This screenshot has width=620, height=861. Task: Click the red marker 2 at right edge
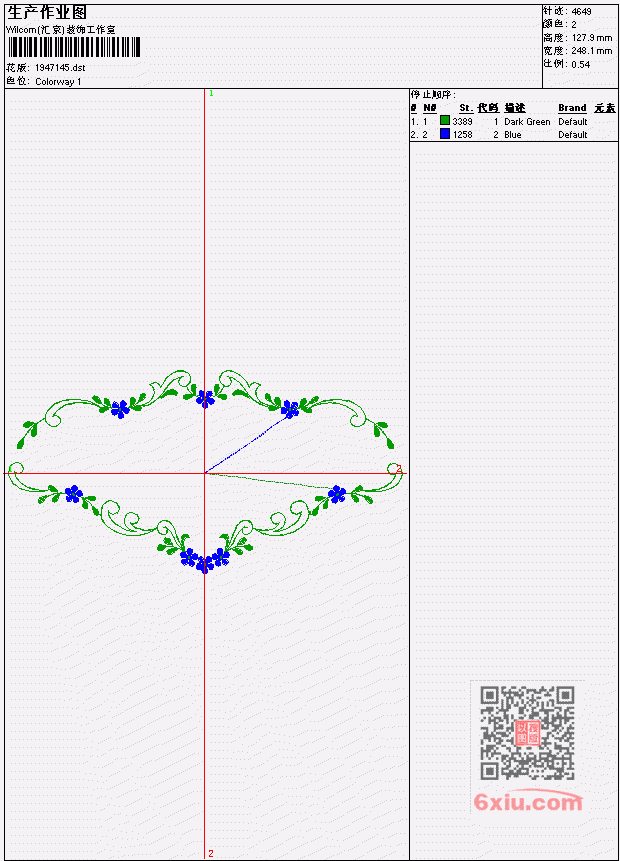399,468
